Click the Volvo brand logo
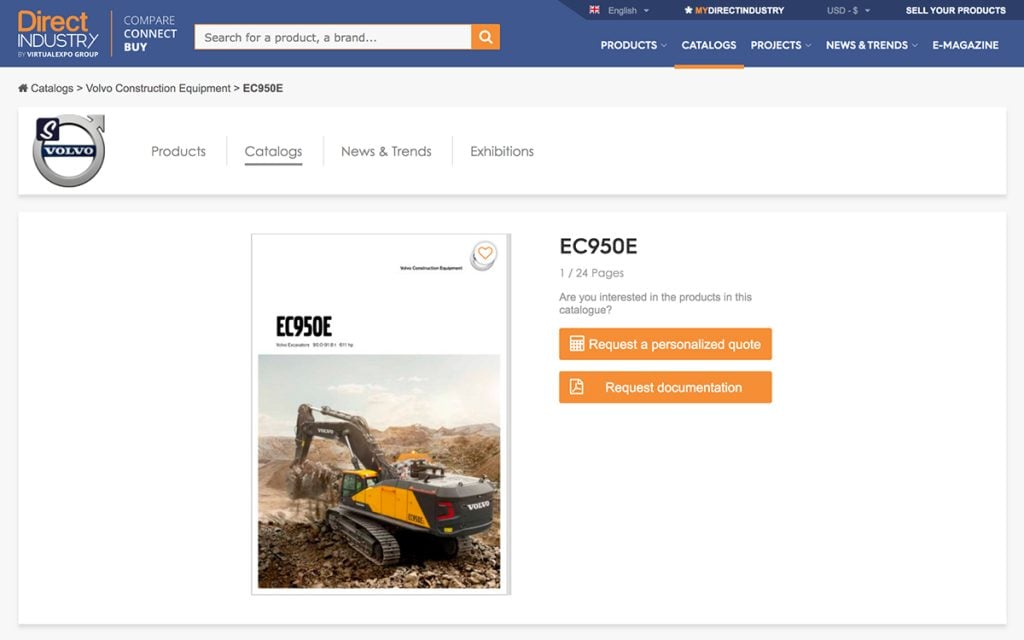Image resolution: width=1024 pixels, height=640 pixels. coord(67,148)
